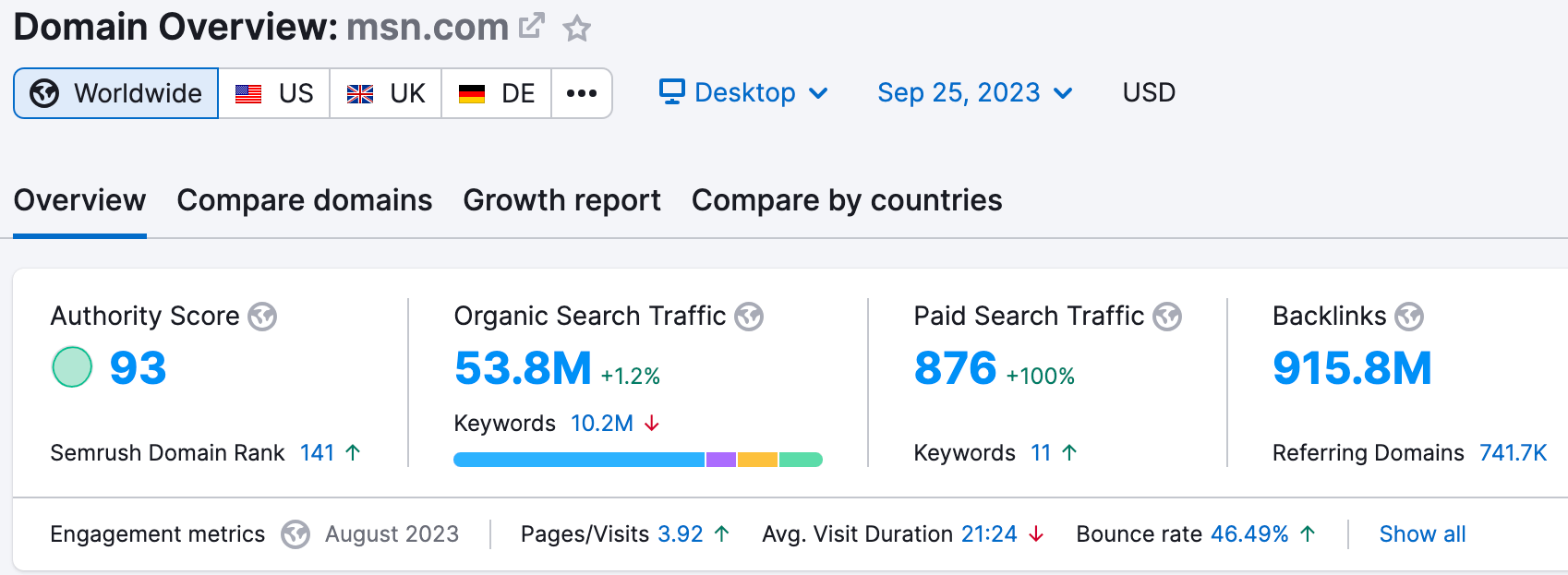Open organic Keywords 10.2M link
Screen dimensions: 1568x575
[602, 424]
